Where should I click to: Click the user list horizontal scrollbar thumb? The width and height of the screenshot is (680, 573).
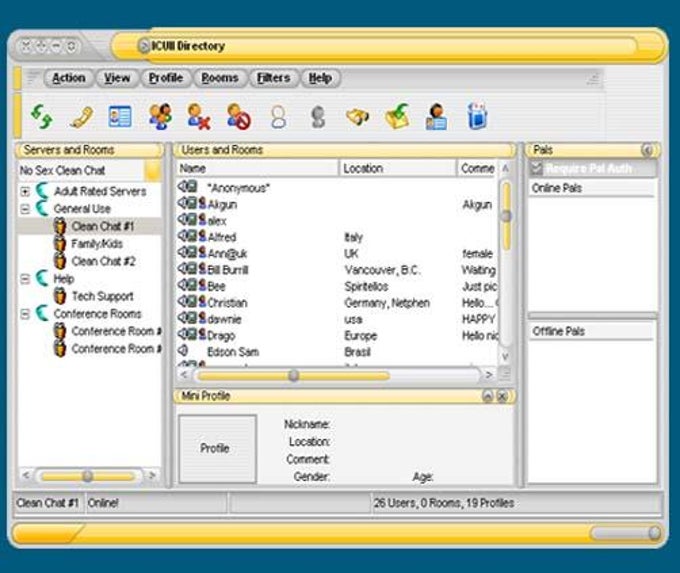(x=294, y=375)
